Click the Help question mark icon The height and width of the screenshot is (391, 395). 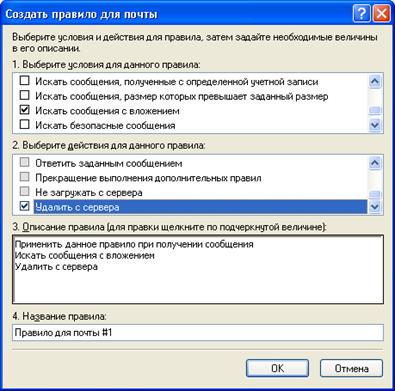click(x=361, y=14)
